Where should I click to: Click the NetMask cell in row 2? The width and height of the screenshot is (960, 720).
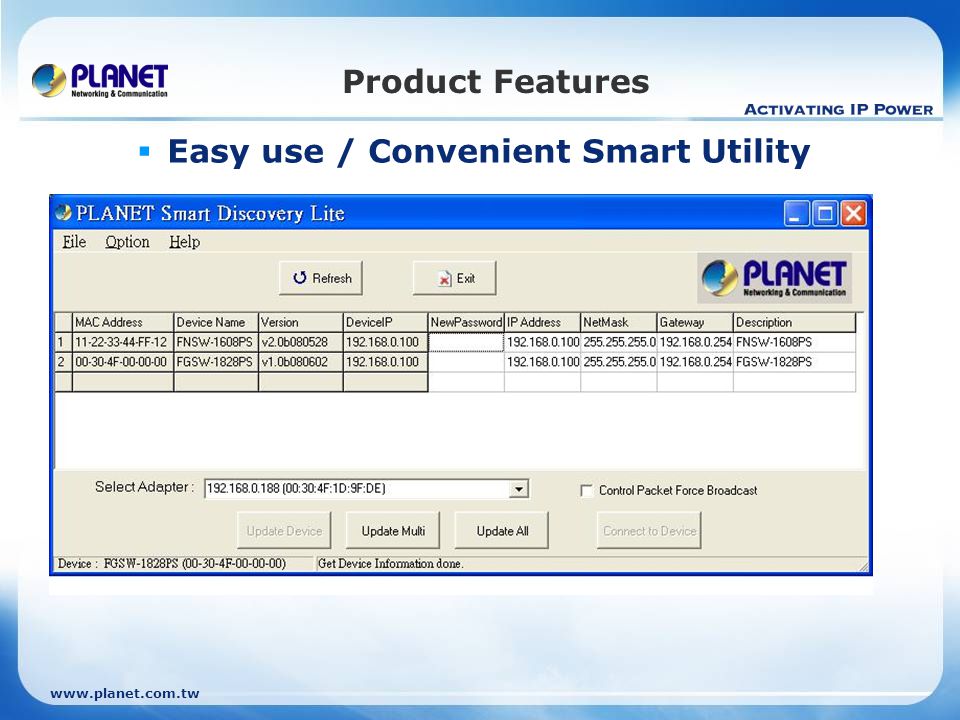click(x=619, y=362)
